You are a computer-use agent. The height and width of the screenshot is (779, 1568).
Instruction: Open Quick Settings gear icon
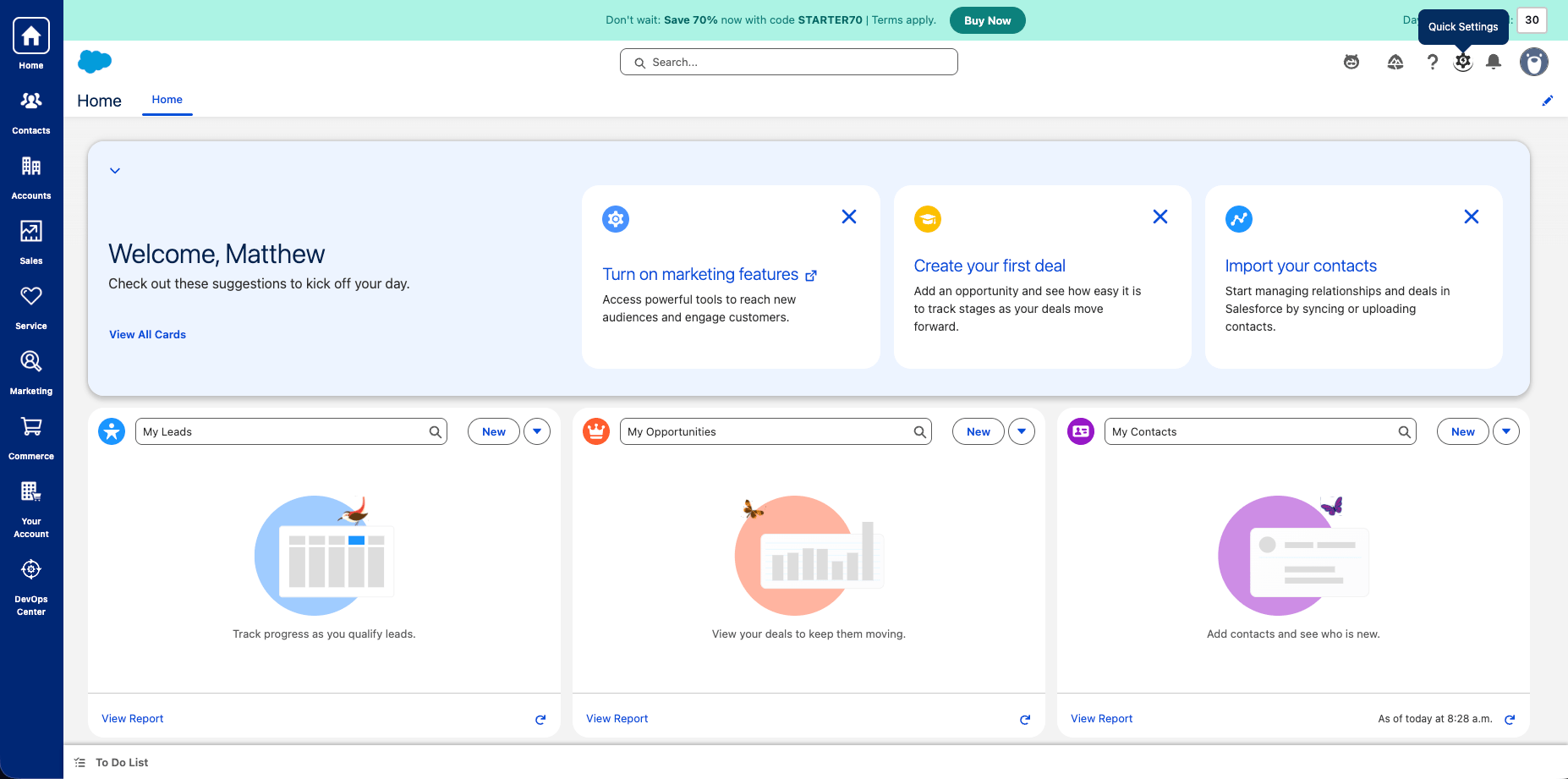click(x=1463, y=62)
